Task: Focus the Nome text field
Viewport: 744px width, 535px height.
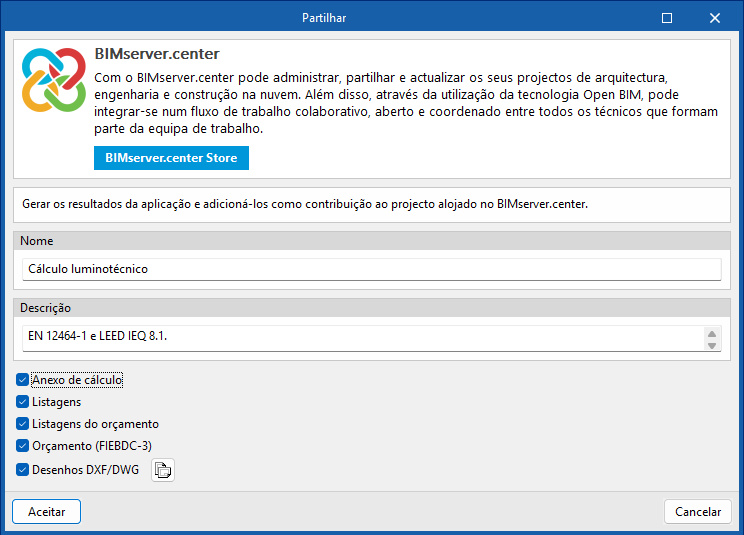Action: [370, 269]
